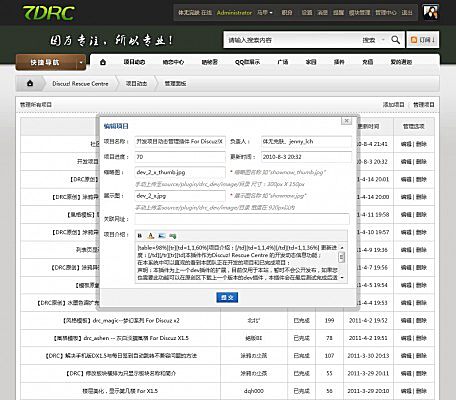456x400 pixels.
Task: Click the 添加项目 link
Action: coord(394,105)
